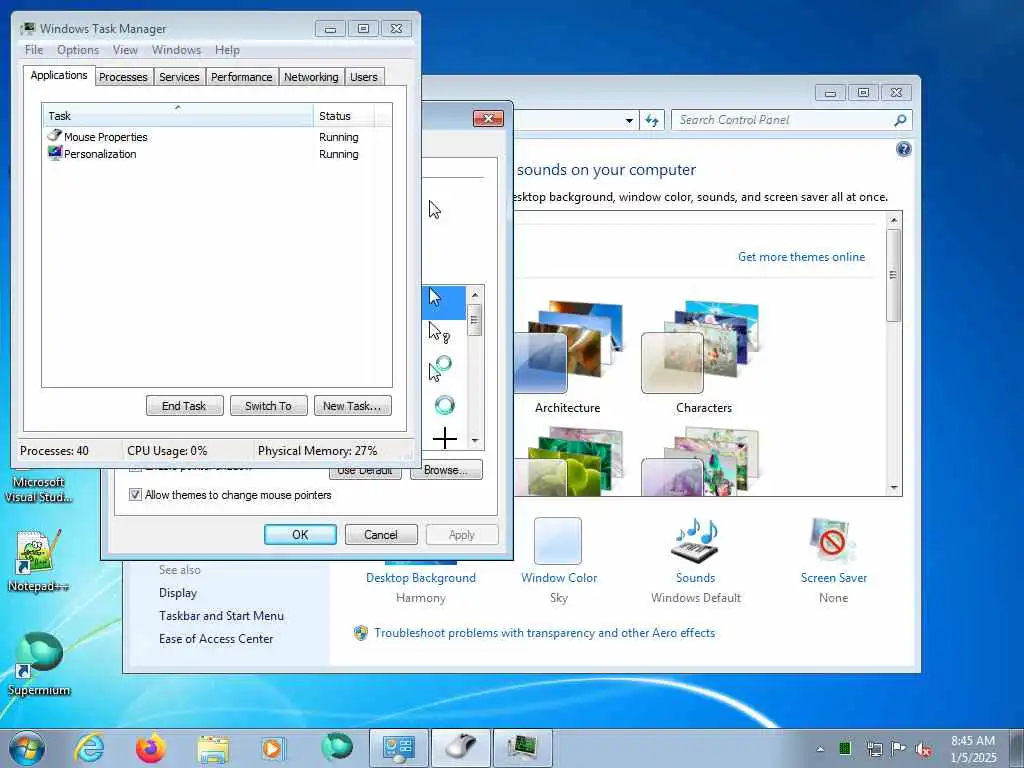1024x768 pixels.
Task: Click the refresh button in Control Panel
Action: pyautogui.click(x=652, y=120)
